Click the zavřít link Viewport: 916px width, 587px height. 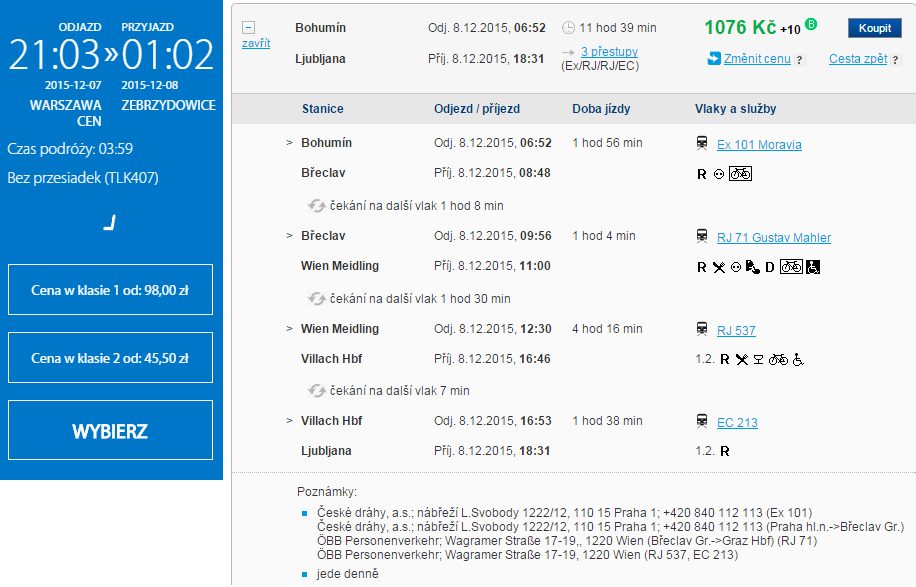[x=256, y=43]
